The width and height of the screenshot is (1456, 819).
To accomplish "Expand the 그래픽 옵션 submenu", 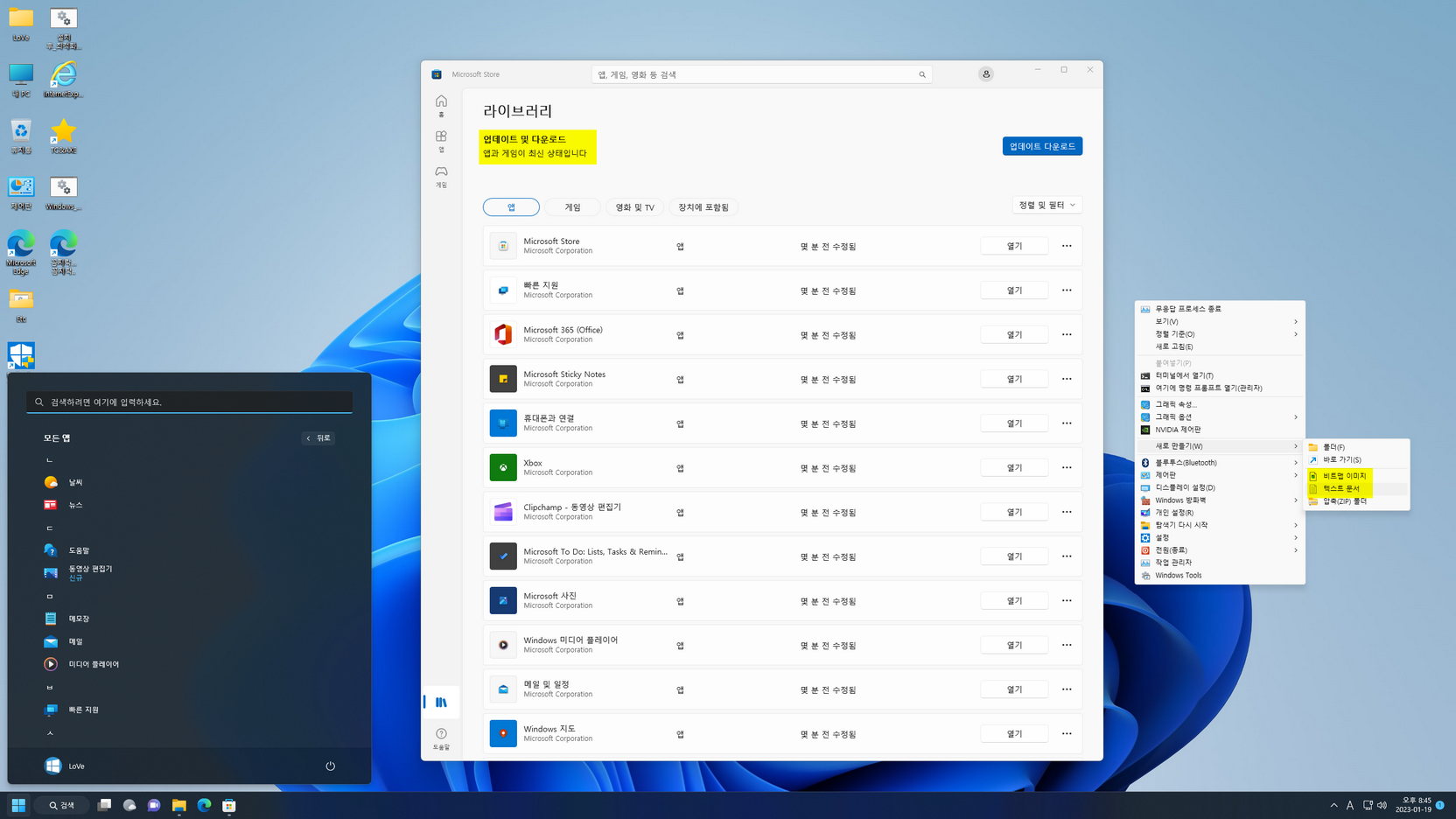I will 1220,417.
